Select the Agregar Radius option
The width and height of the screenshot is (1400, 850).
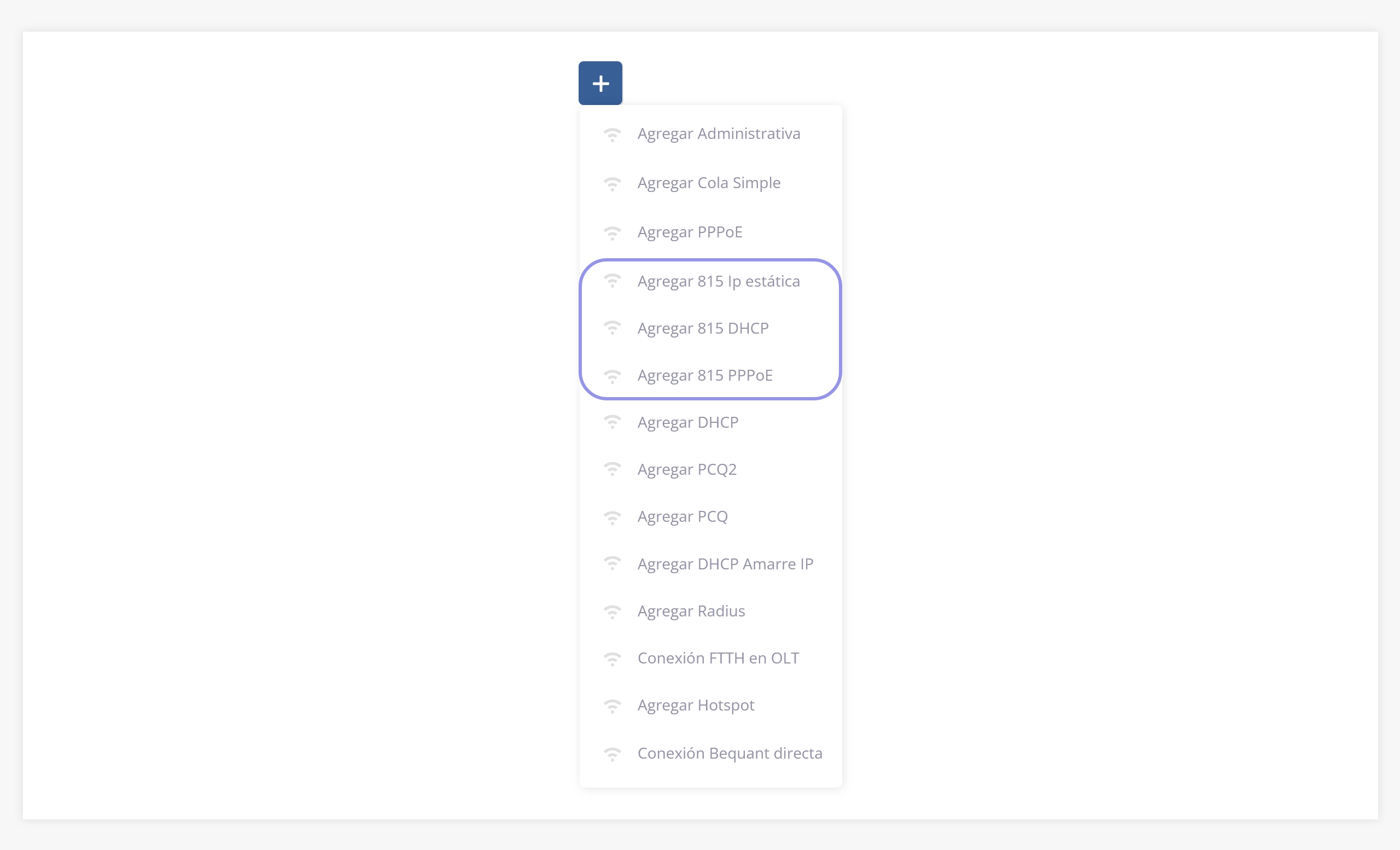coord(691,612)
